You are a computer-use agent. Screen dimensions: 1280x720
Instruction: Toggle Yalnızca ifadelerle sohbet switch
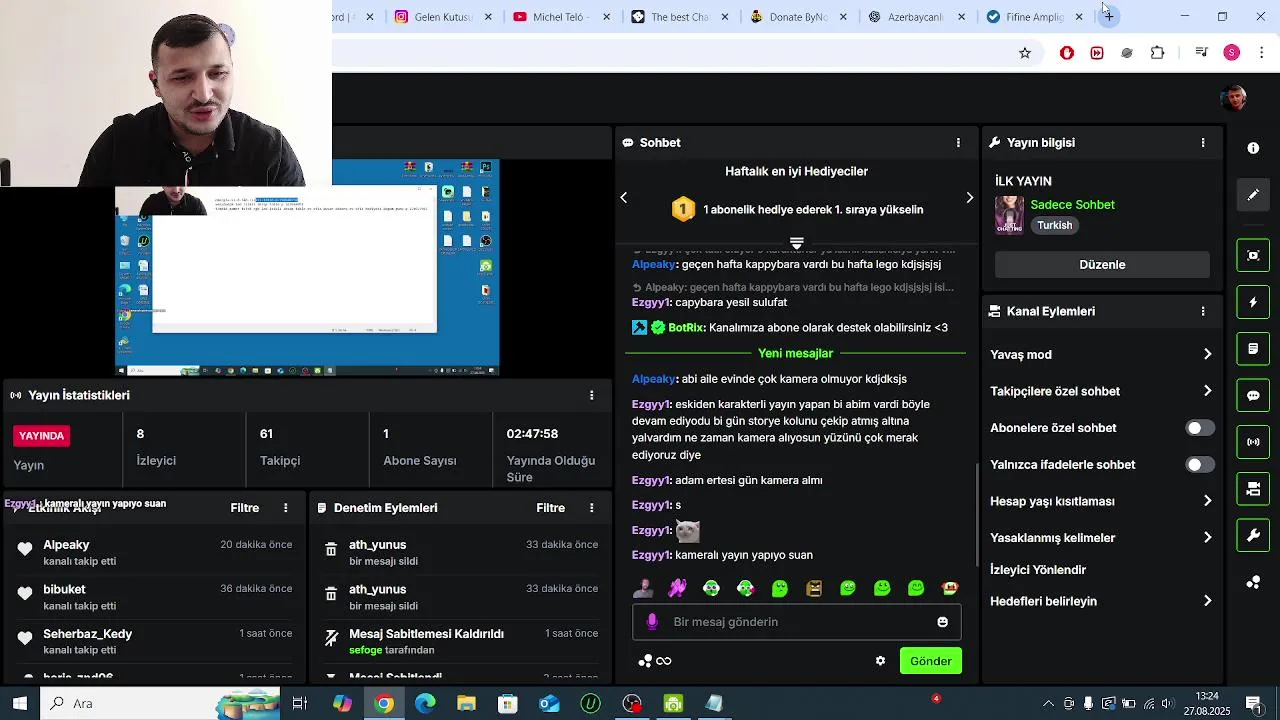pos(1200,465)
